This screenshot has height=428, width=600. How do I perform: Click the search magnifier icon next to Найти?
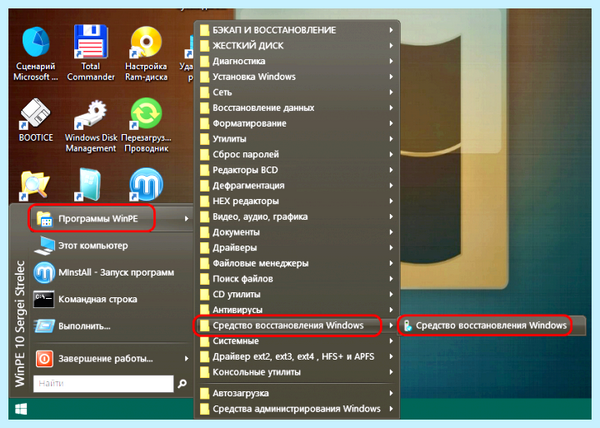coord(183,383)
